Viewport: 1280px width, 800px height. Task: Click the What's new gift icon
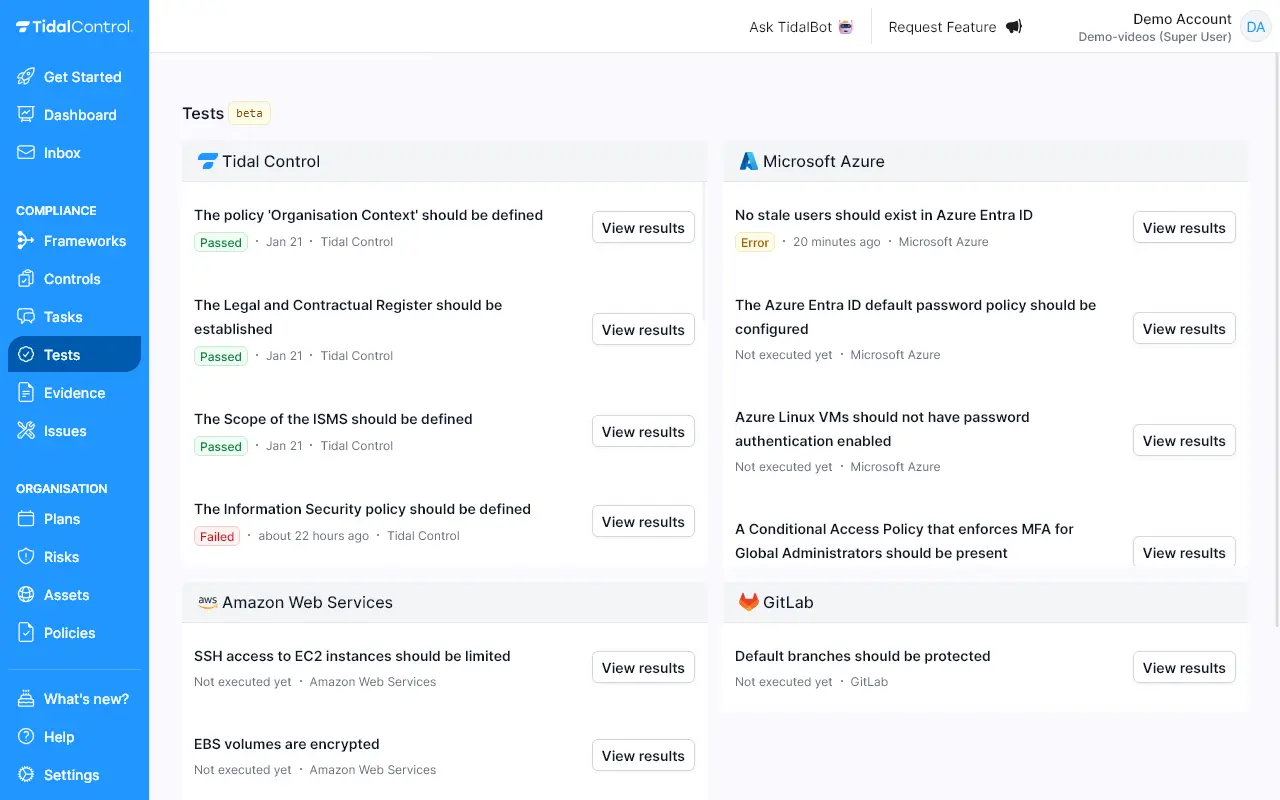tap(26, 699)
